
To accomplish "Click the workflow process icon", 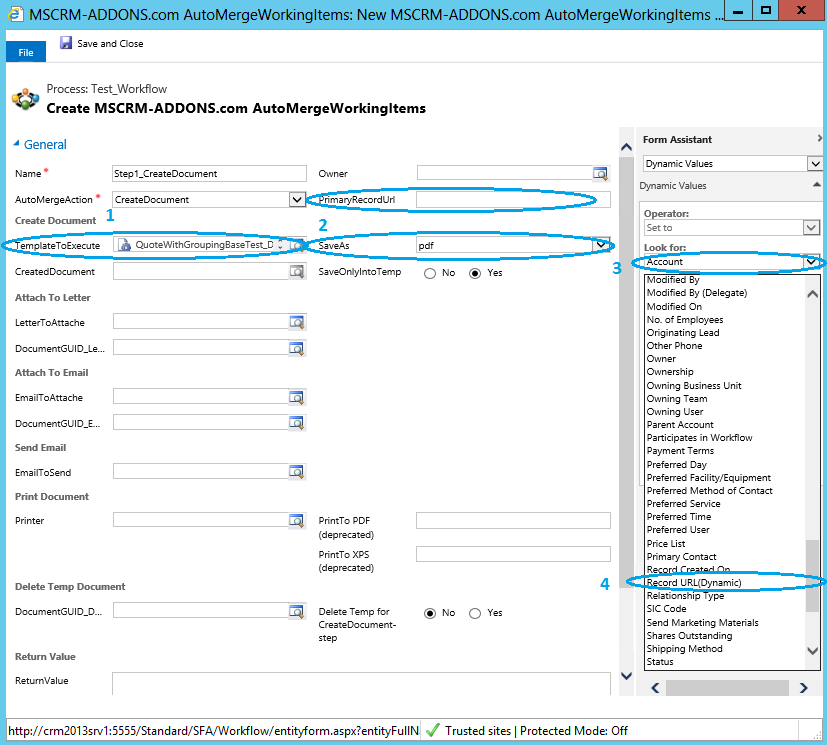I will (25, 99).
